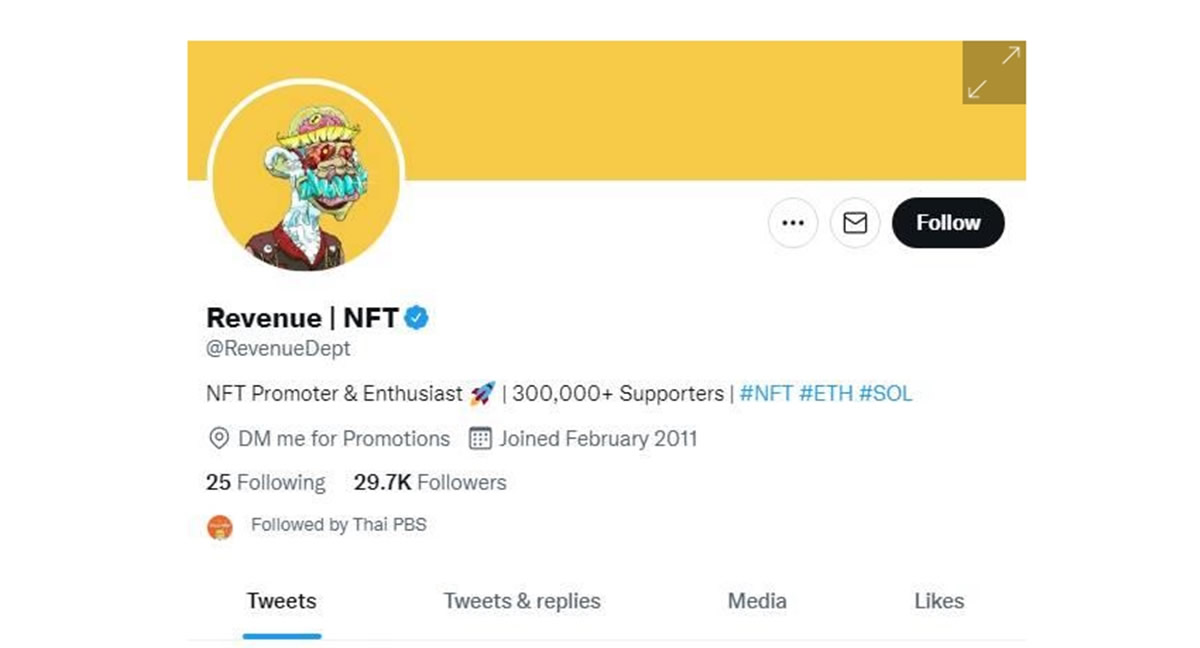The width and height of the screenshot is (1200, 648).
Task: View the 25 Following list
Action: pyautogui.click(x=266, y=483)
